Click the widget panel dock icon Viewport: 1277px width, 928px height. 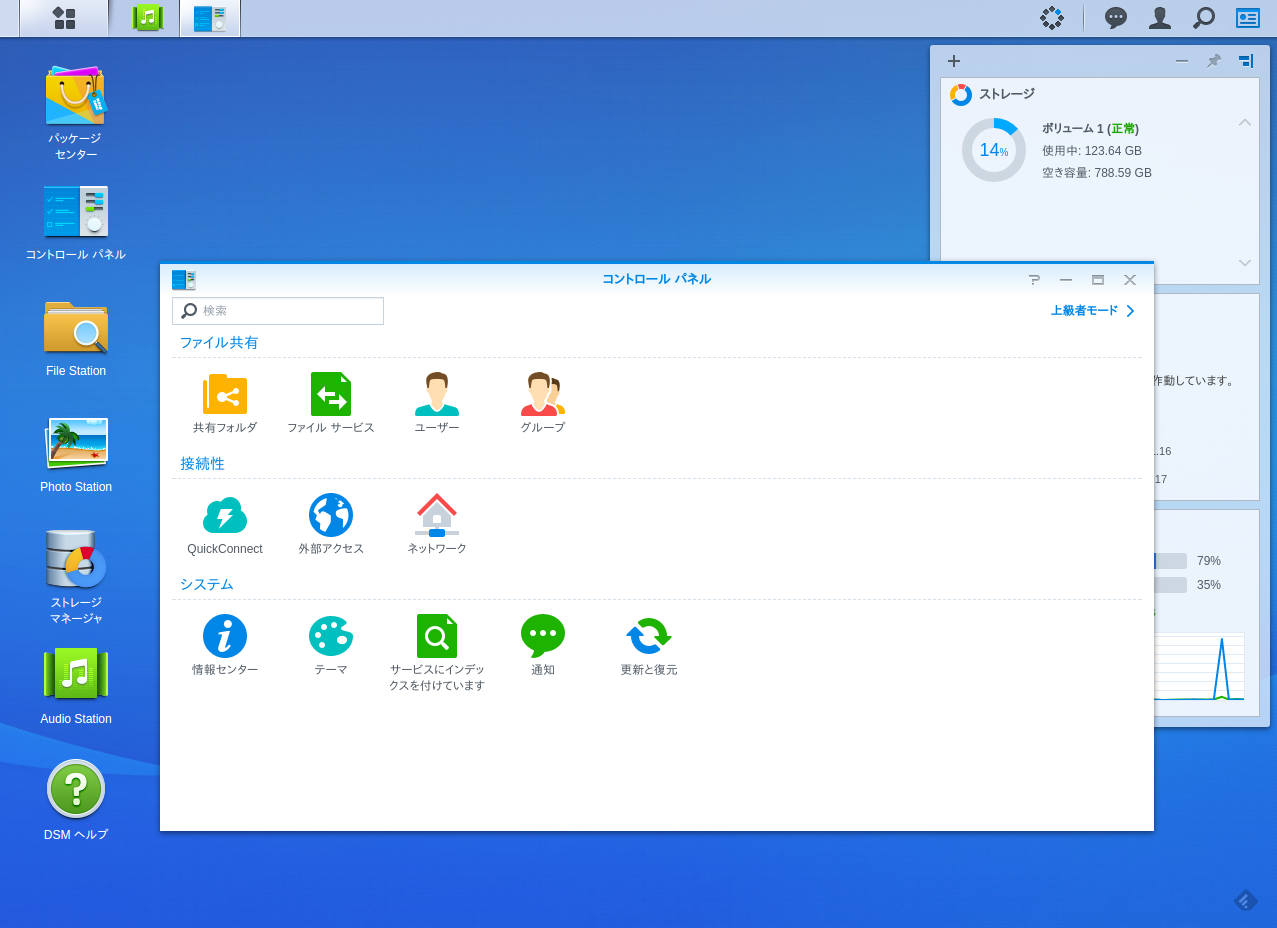(1246, 61)
